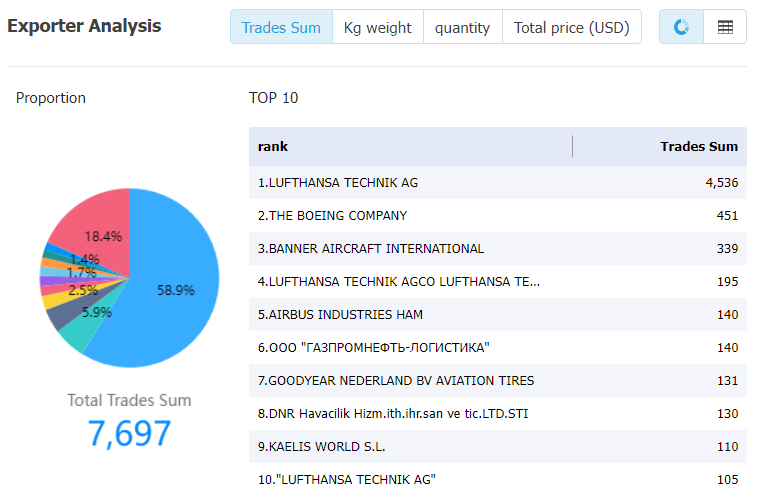
Task: Switch to table grid view
Action: [725, 27]
